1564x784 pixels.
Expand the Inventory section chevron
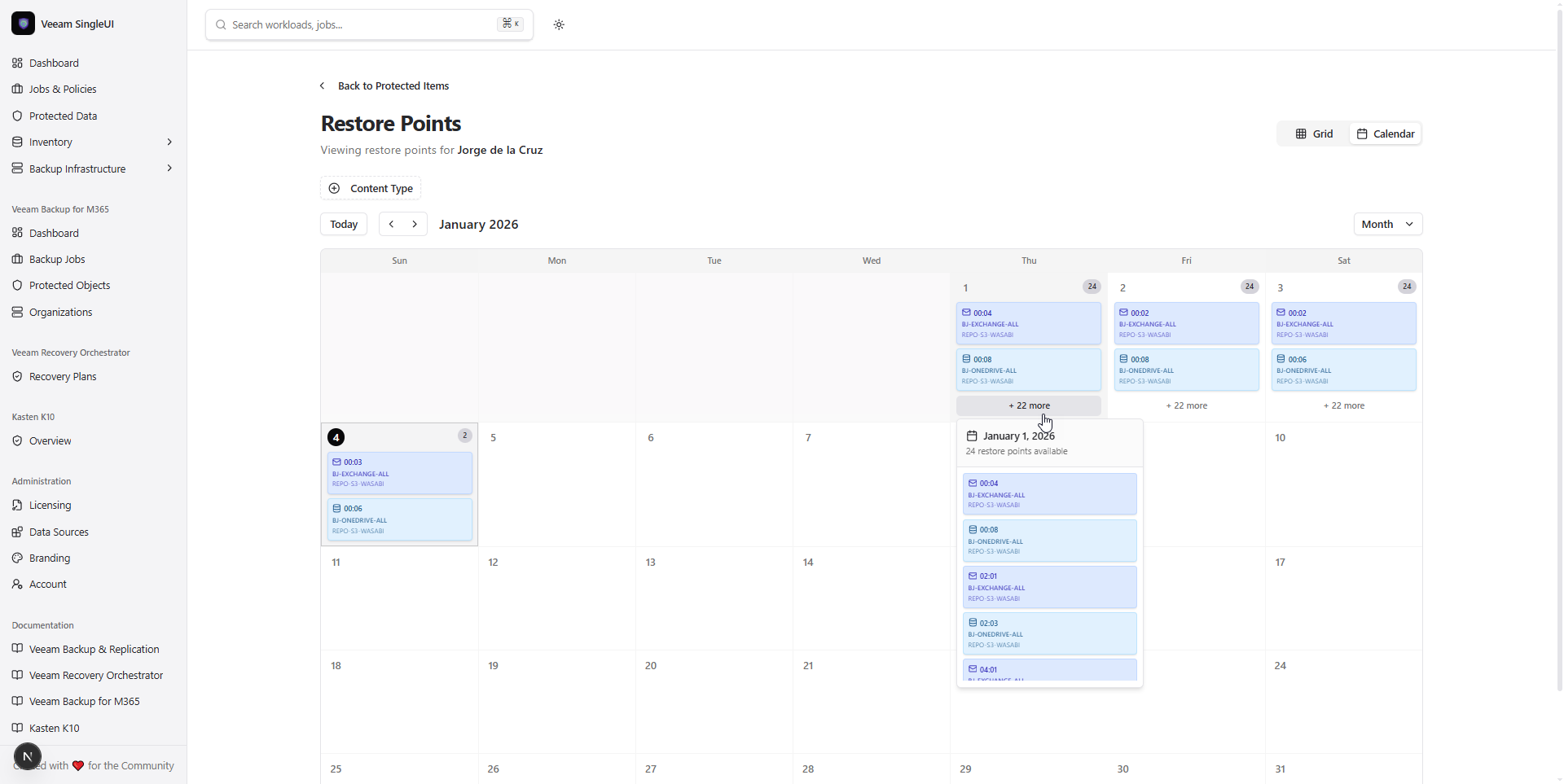pyautogui.click(x=169, y=142)
